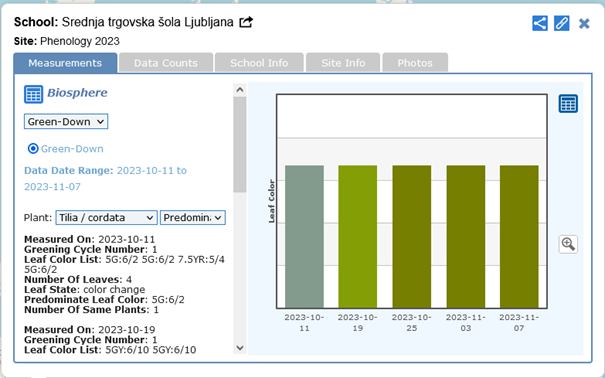Open the Tilia / cordata plant dropdown
This screenshot has height=378, width=605.
click(106, 218)
